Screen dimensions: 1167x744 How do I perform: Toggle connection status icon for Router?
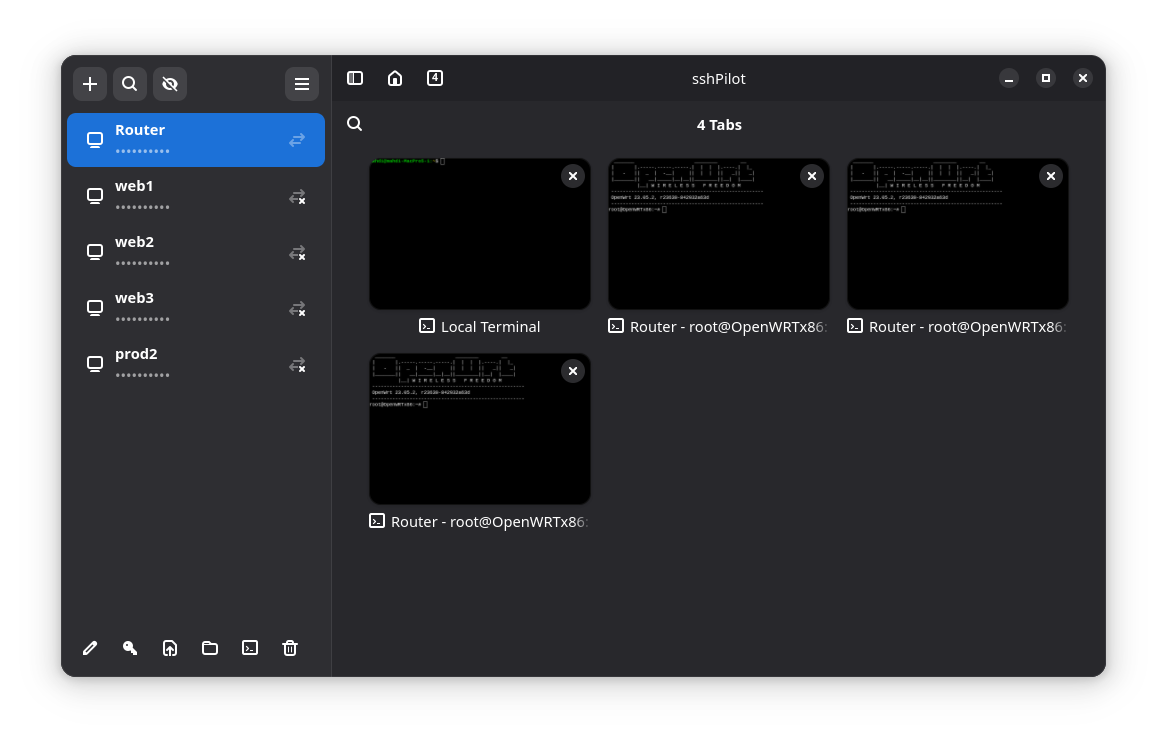(x=297, y=141)
